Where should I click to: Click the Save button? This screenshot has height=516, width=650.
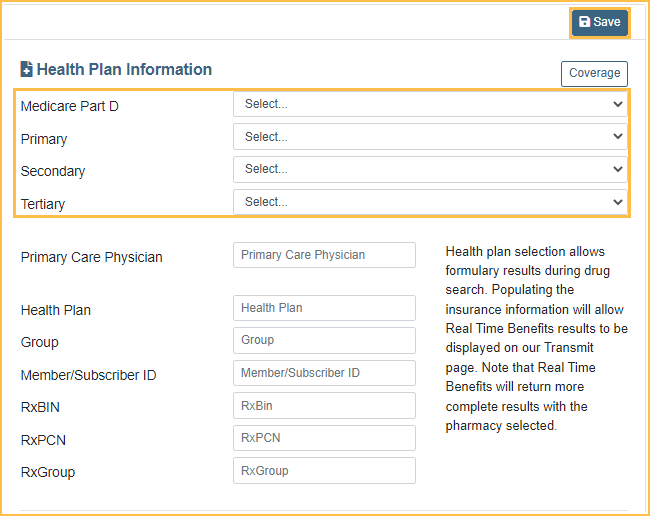pos(600,22)
